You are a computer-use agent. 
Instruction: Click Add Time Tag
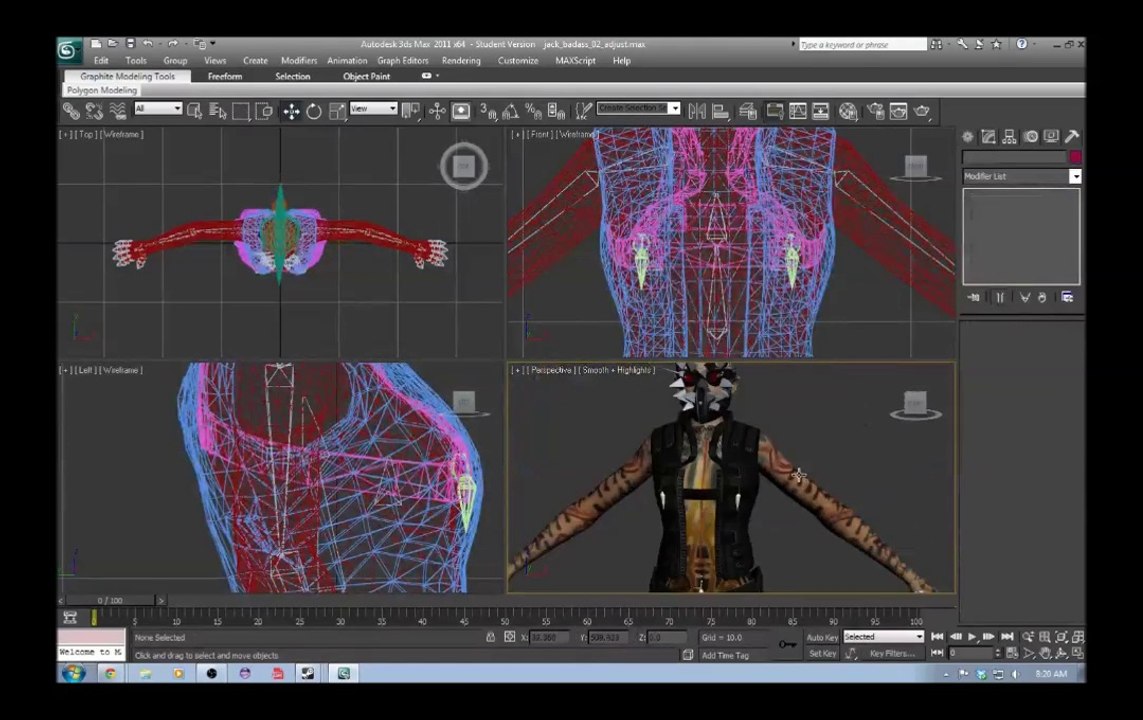coord(725,655)
